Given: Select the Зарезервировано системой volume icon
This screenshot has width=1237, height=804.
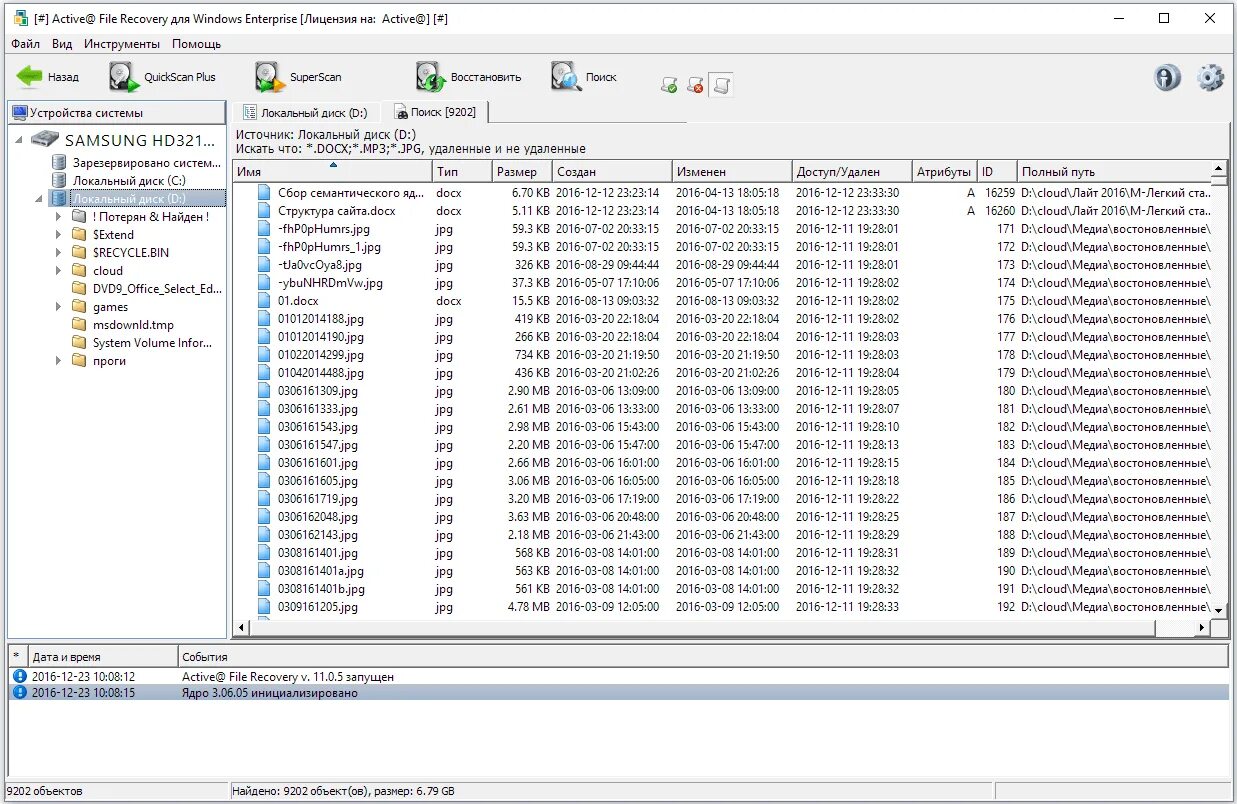Looking at the screenshot, I should click(60, 162).
